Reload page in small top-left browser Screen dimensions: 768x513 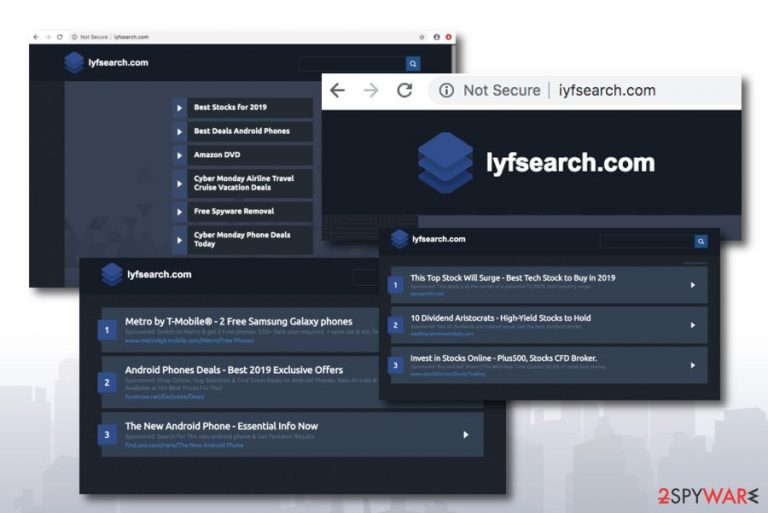point(60,37)
